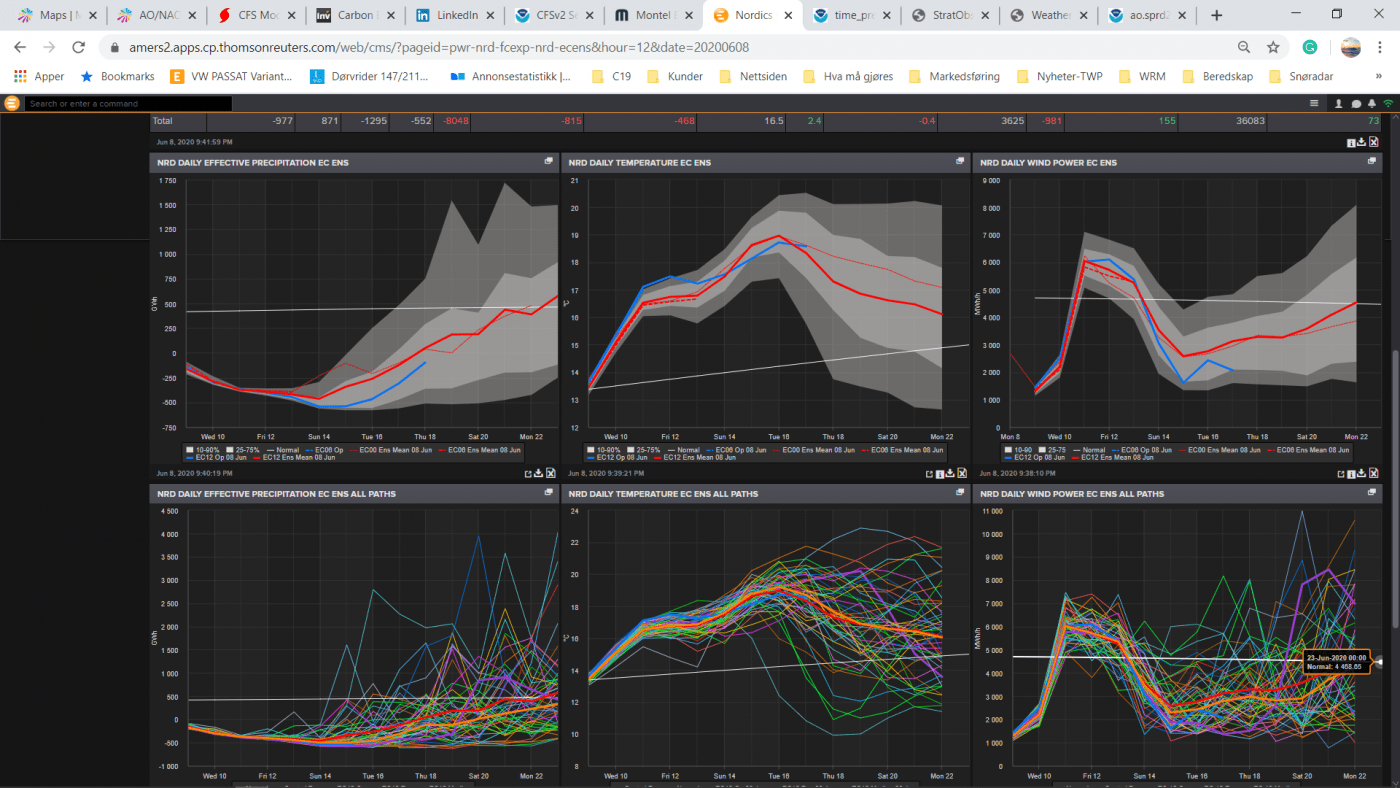The height and width of the screenshot is (788, 1400).
Task: Switch to the Weather browser tab
Action: coord(1050,15)
